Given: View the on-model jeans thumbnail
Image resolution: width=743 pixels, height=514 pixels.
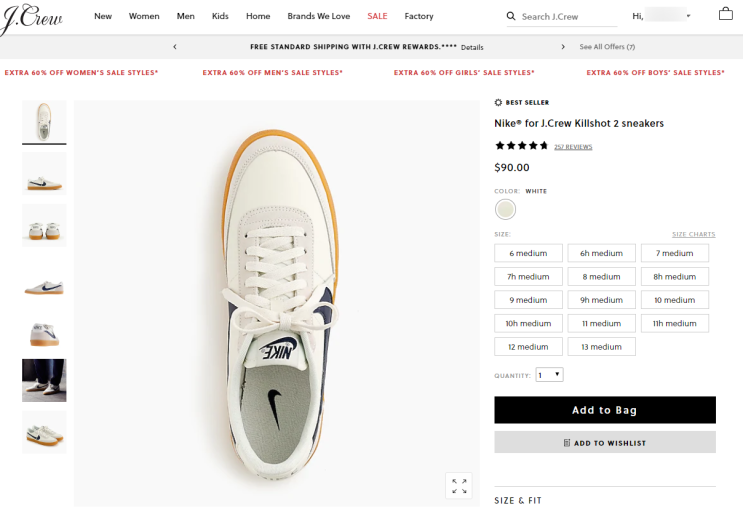Looking at the screenshot, I should pos(44,380).
